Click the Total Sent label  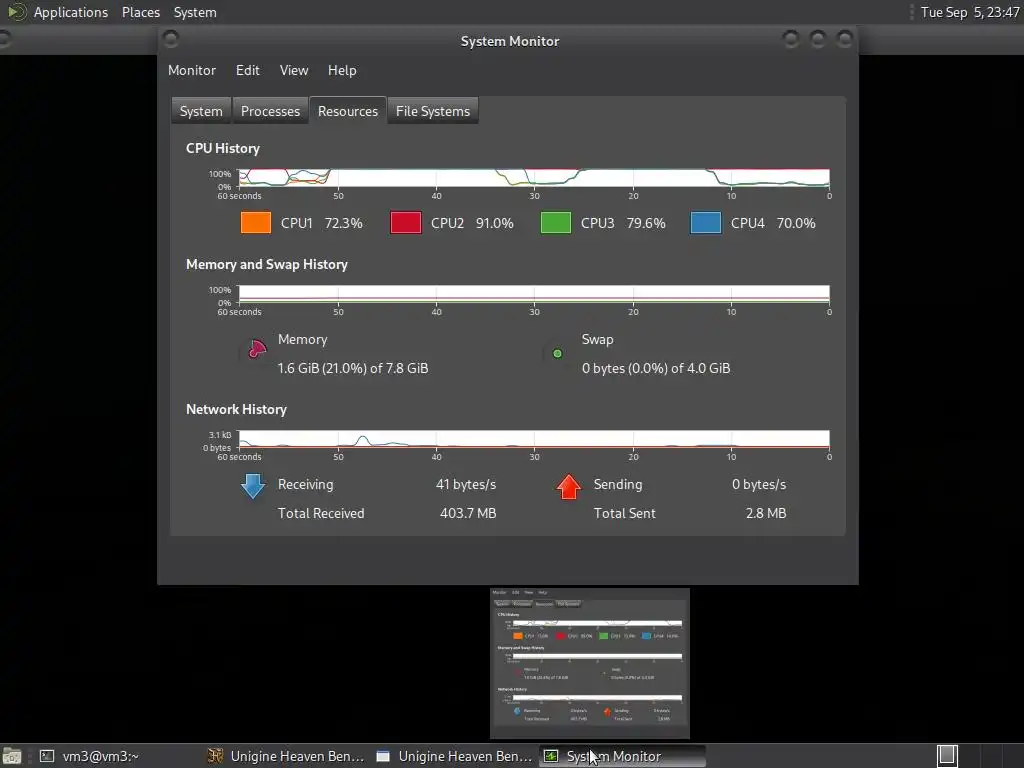(624, 513)
